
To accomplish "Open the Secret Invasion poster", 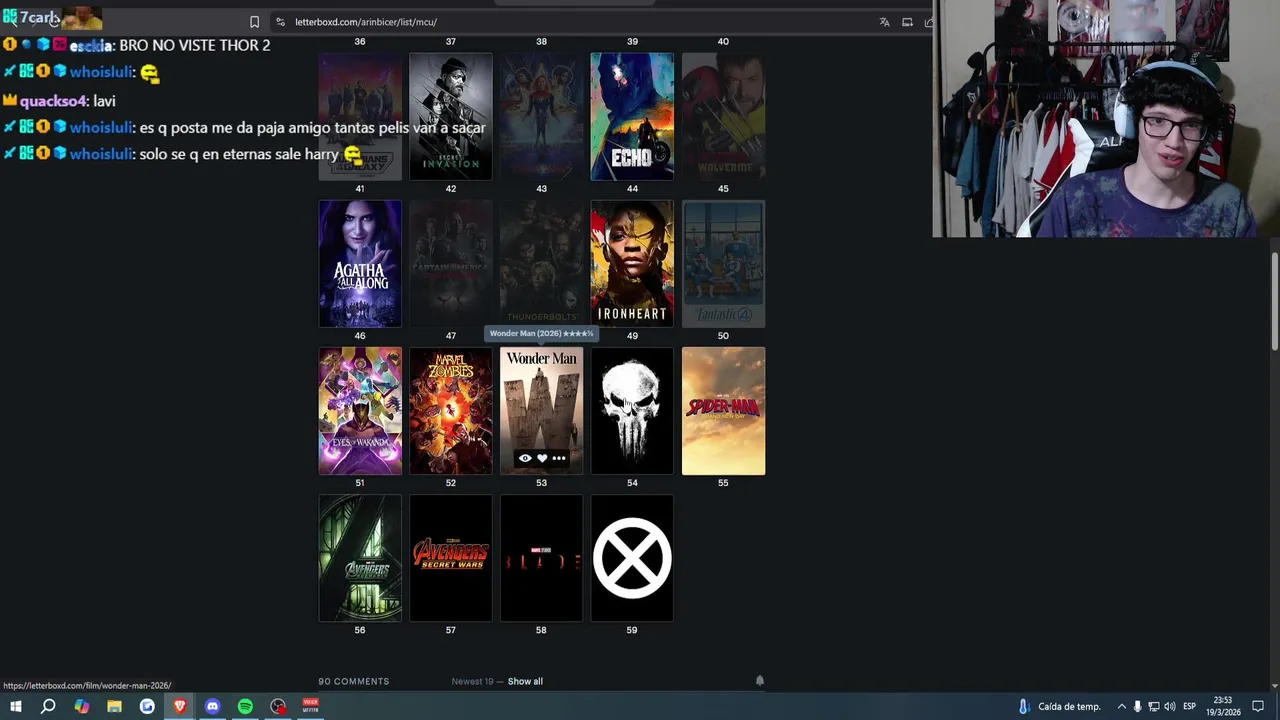I will [x=451, y=116].
